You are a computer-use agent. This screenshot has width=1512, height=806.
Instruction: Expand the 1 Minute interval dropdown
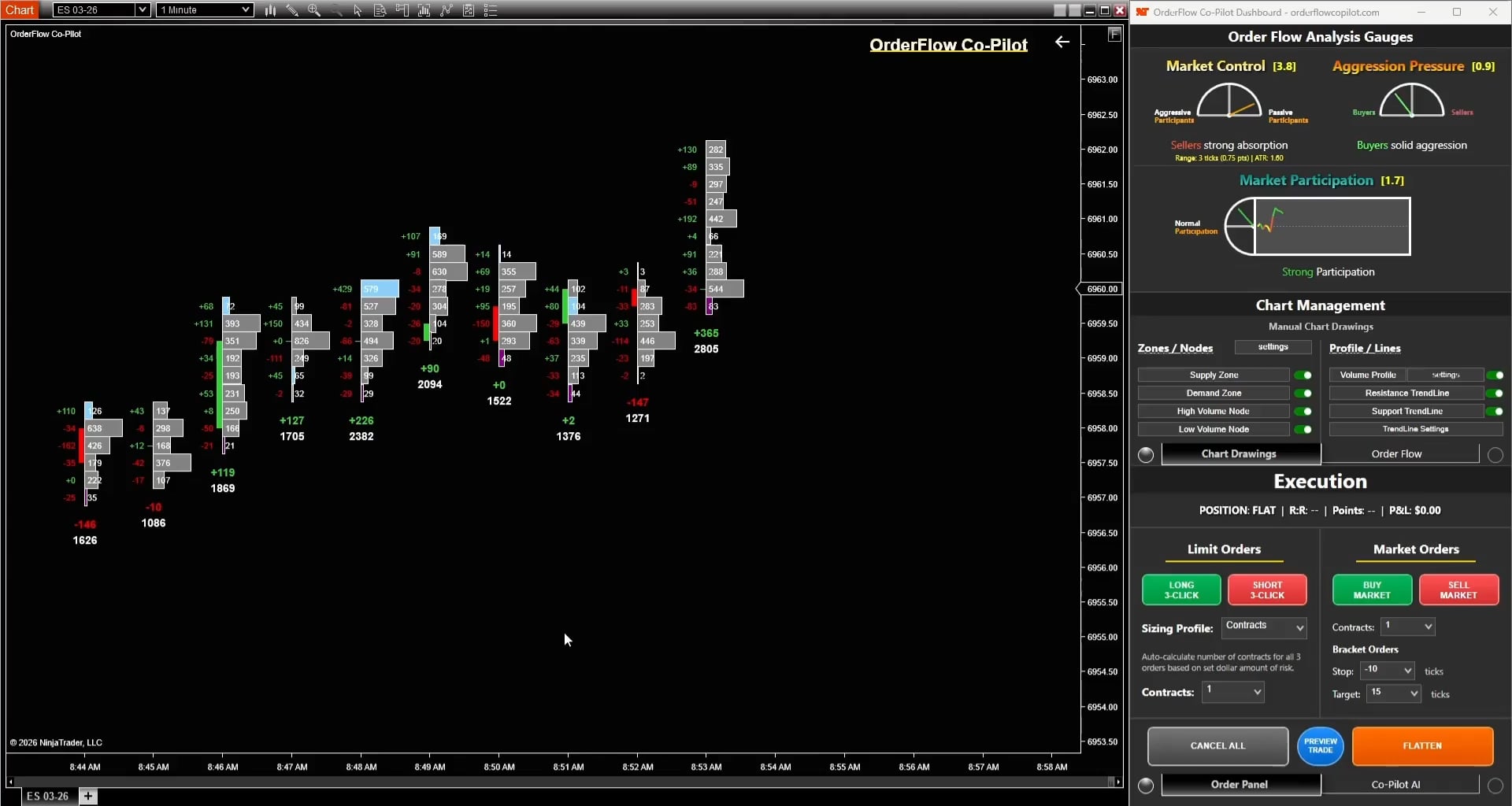click(204, 10)
